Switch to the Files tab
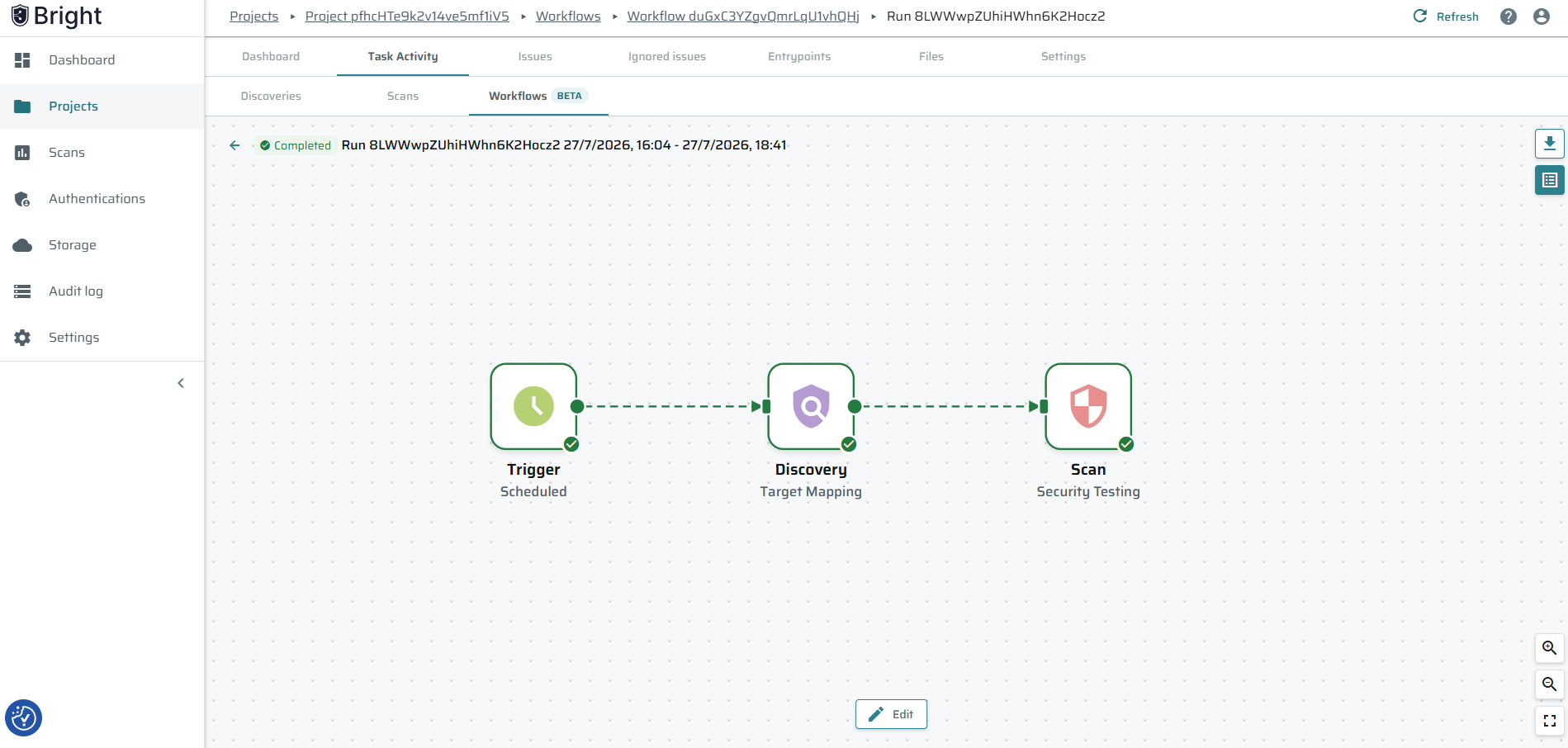This screenshot has width=1568, height=748. 931,57
